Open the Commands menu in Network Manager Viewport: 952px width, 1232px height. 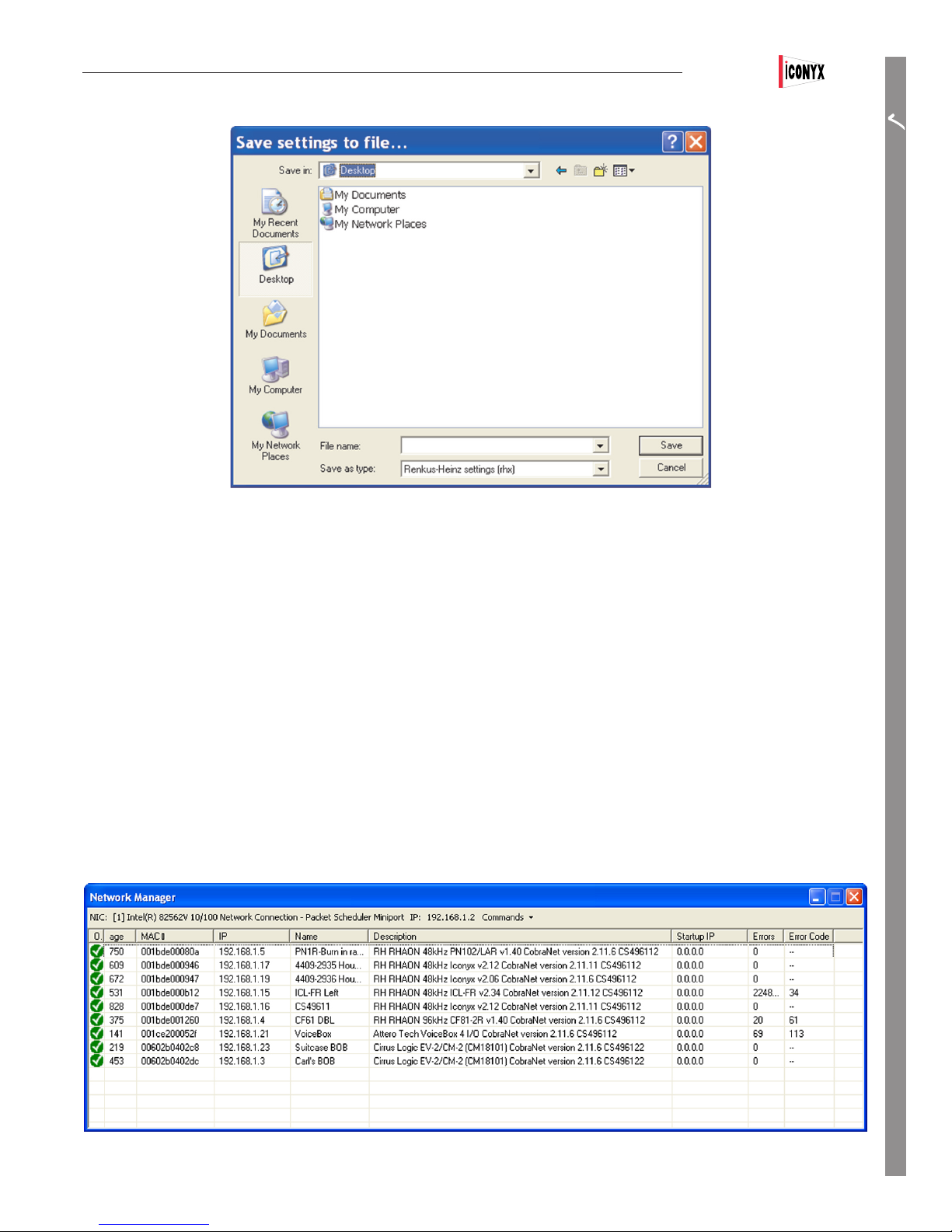click(507, 917)
